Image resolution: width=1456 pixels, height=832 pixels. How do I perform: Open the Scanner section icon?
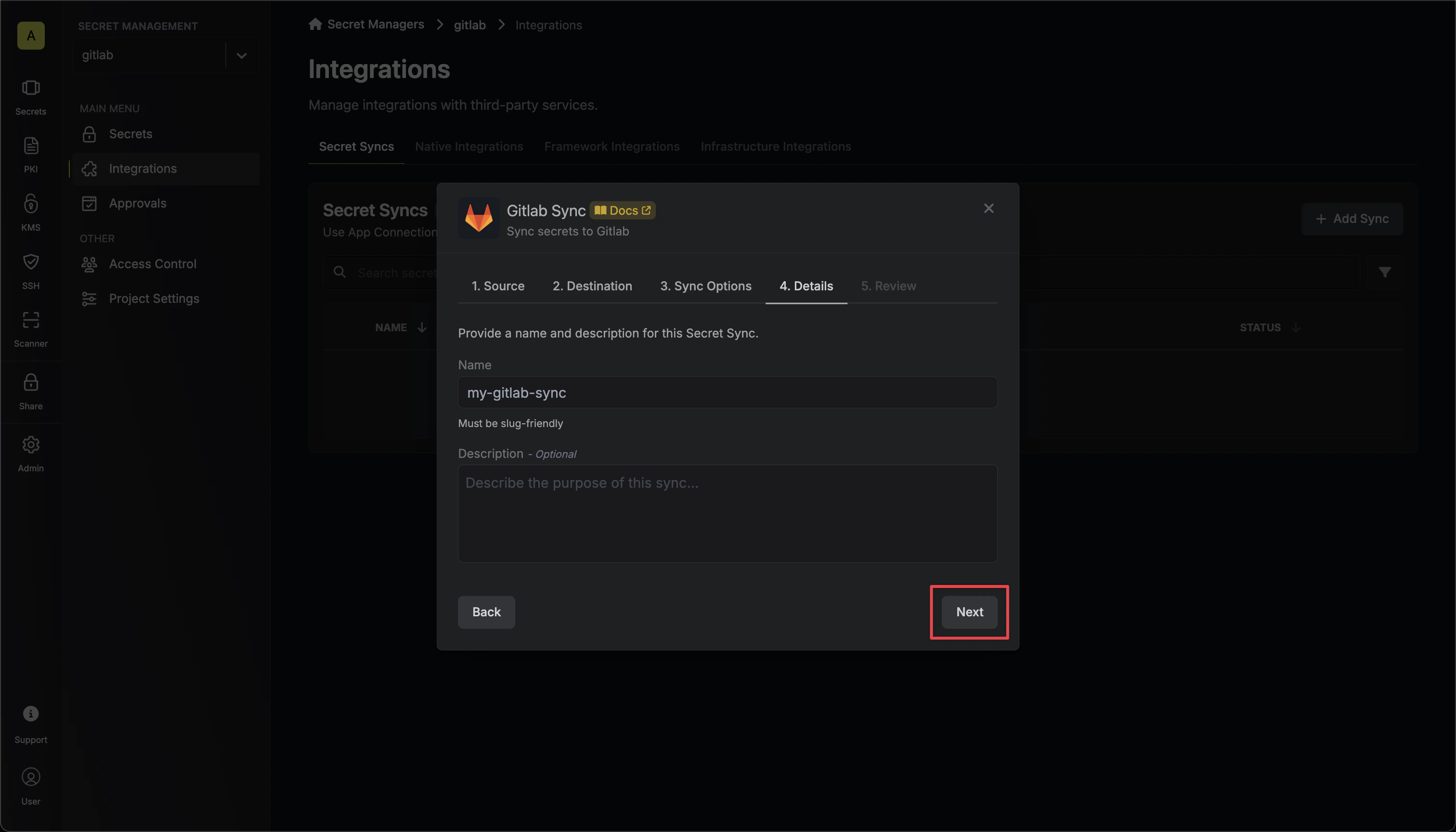[x=31, y=329]
